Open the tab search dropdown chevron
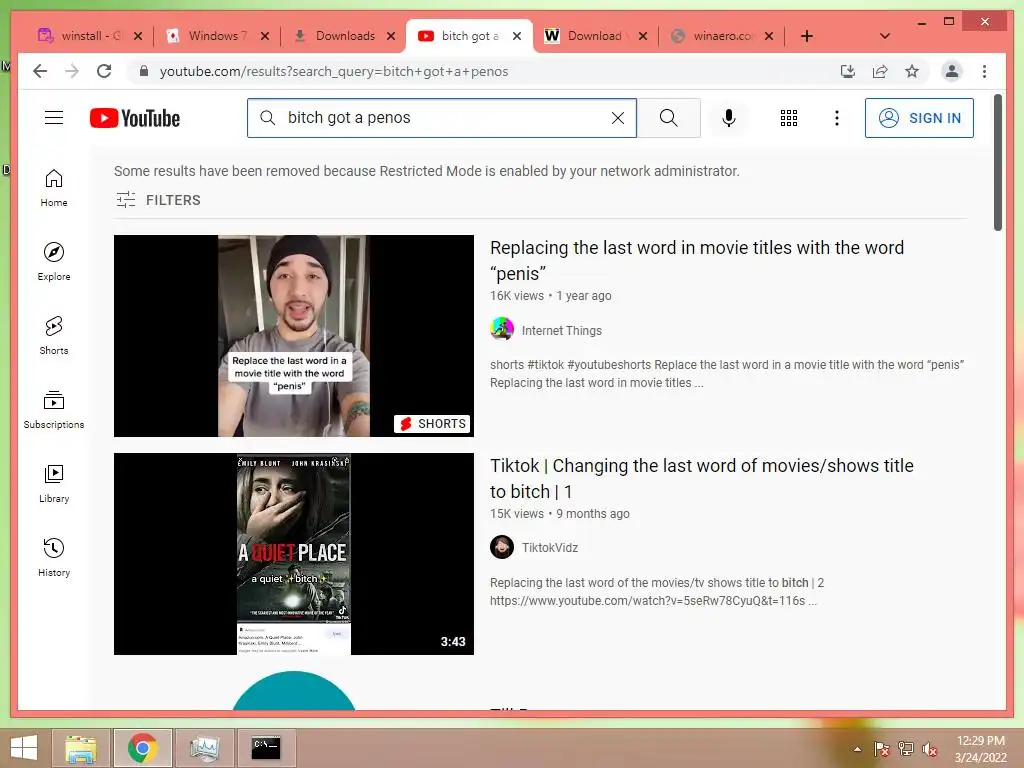 coord(884,36)
